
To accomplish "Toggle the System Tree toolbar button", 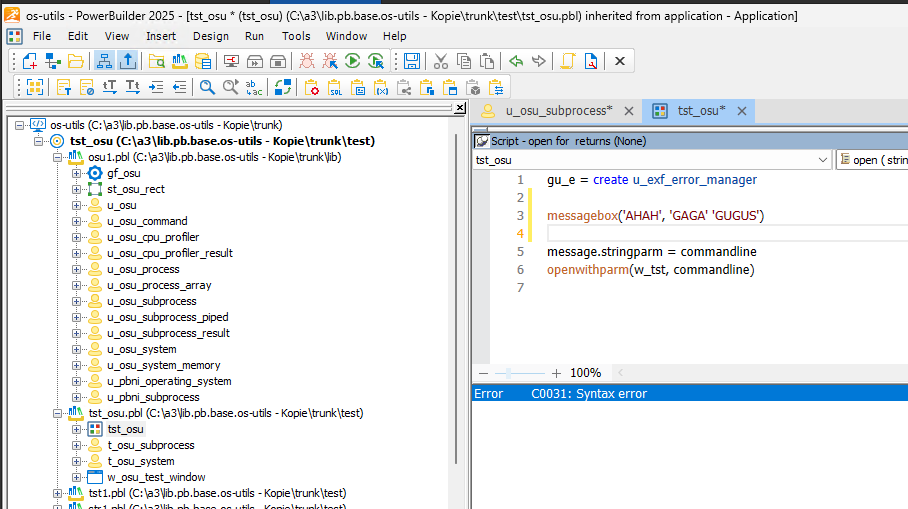I will (104, 61).
